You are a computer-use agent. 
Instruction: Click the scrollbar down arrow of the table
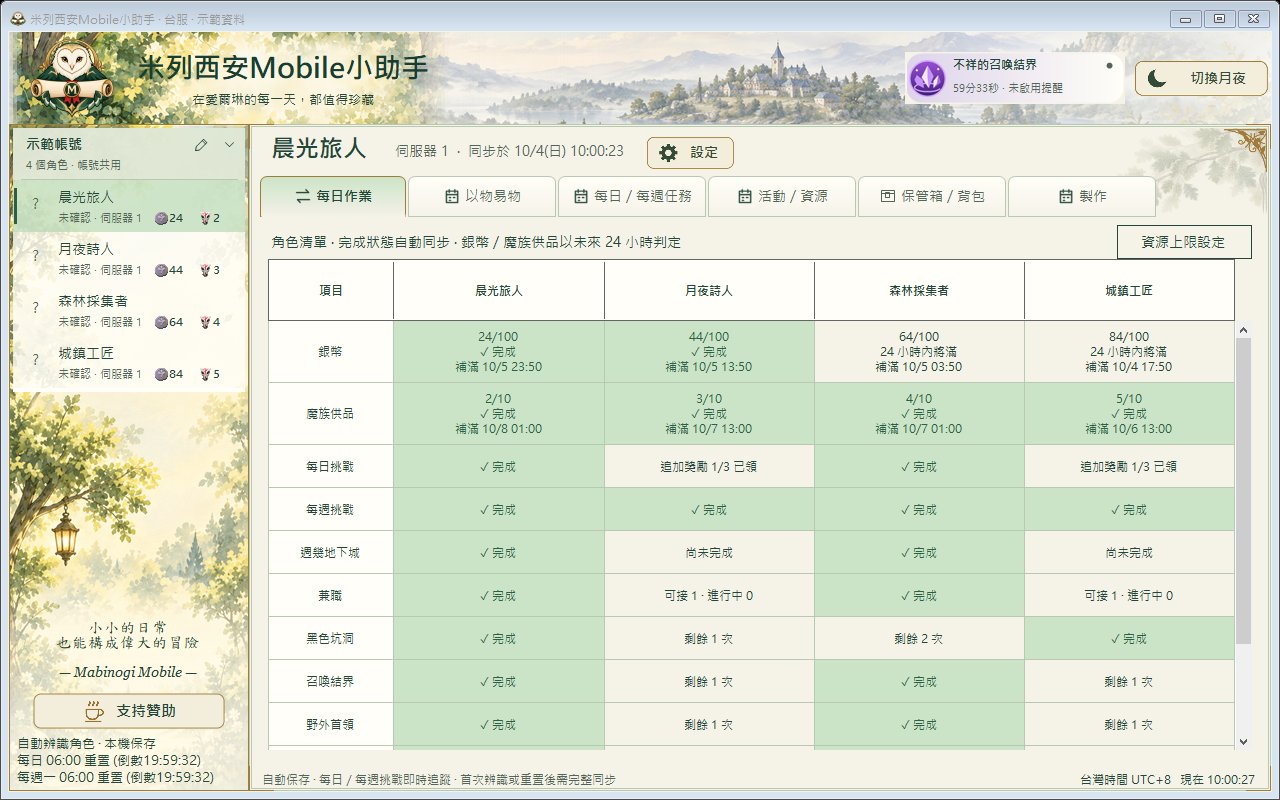(1243, 742)
